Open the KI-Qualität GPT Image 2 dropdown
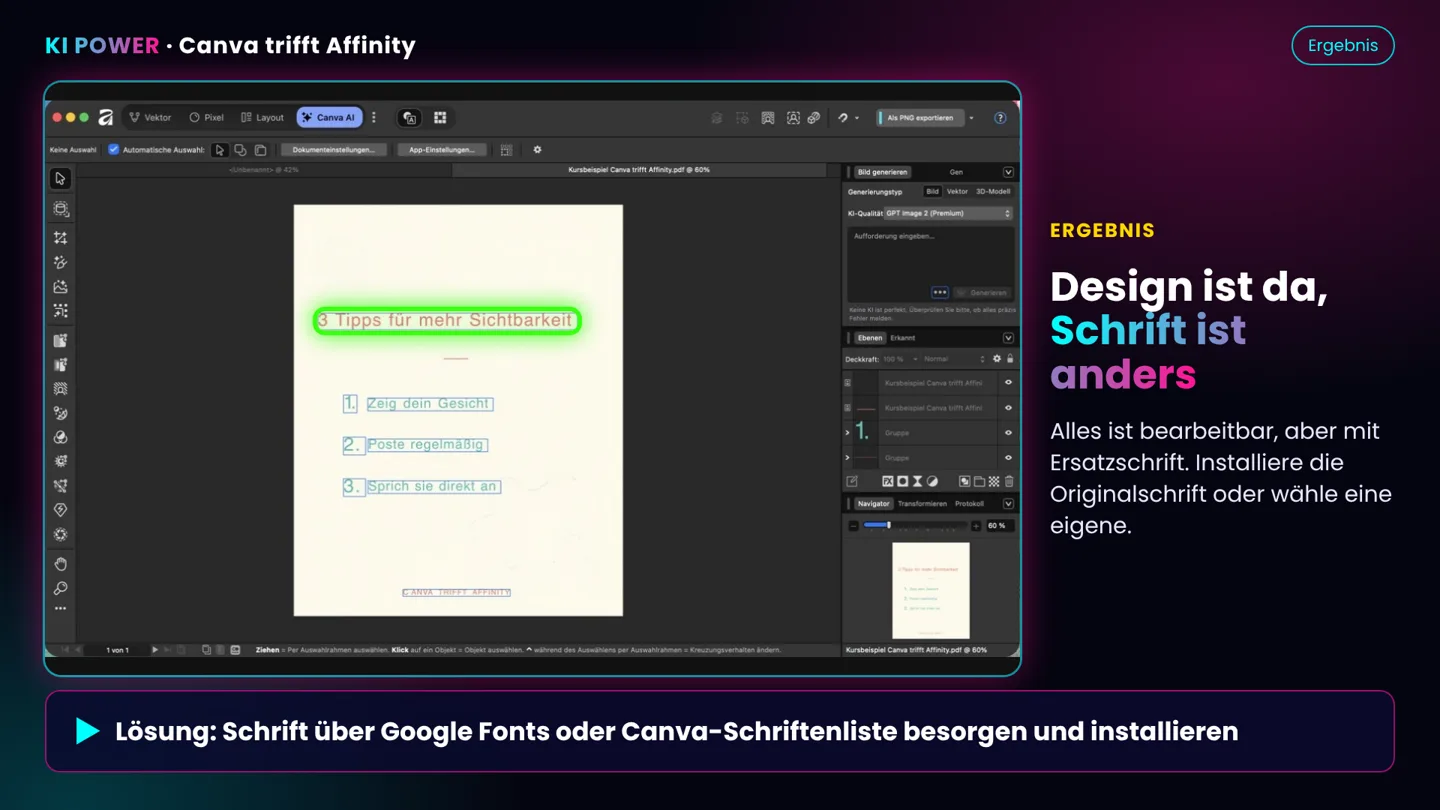The width and height of the screenshot is (1440, 810). point(948,213)
